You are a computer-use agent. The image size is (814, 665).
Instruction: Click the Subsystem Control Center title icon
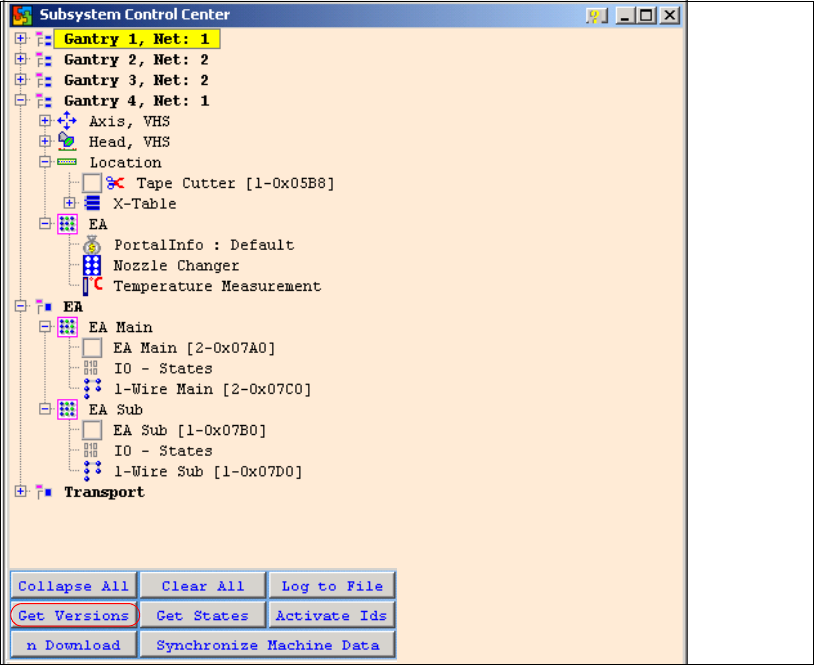pos(22,15)
